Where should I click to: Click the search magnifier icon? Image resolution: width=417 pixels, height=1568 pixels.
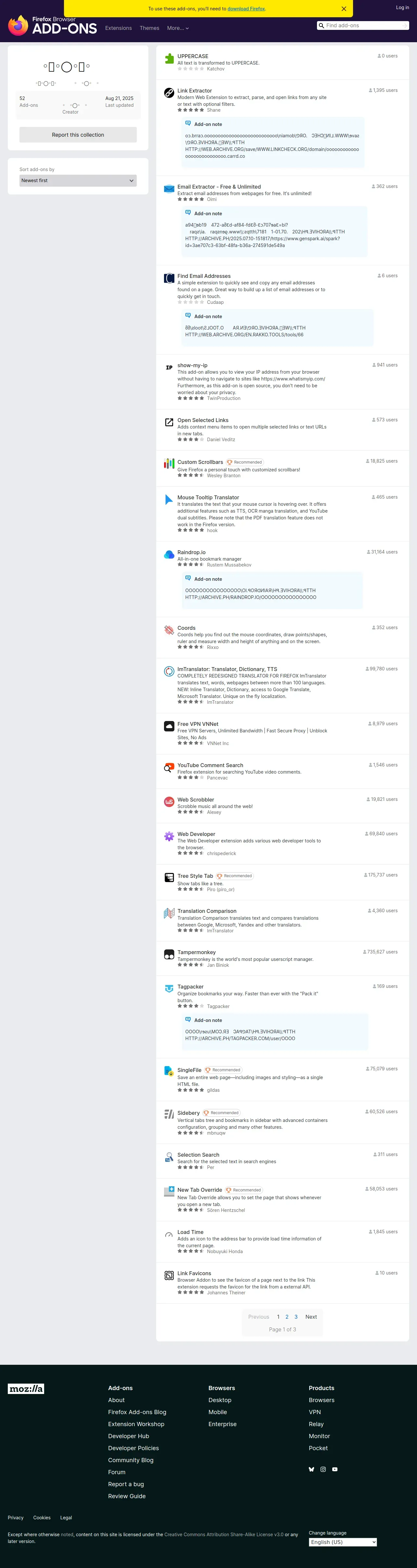point(322,26)
